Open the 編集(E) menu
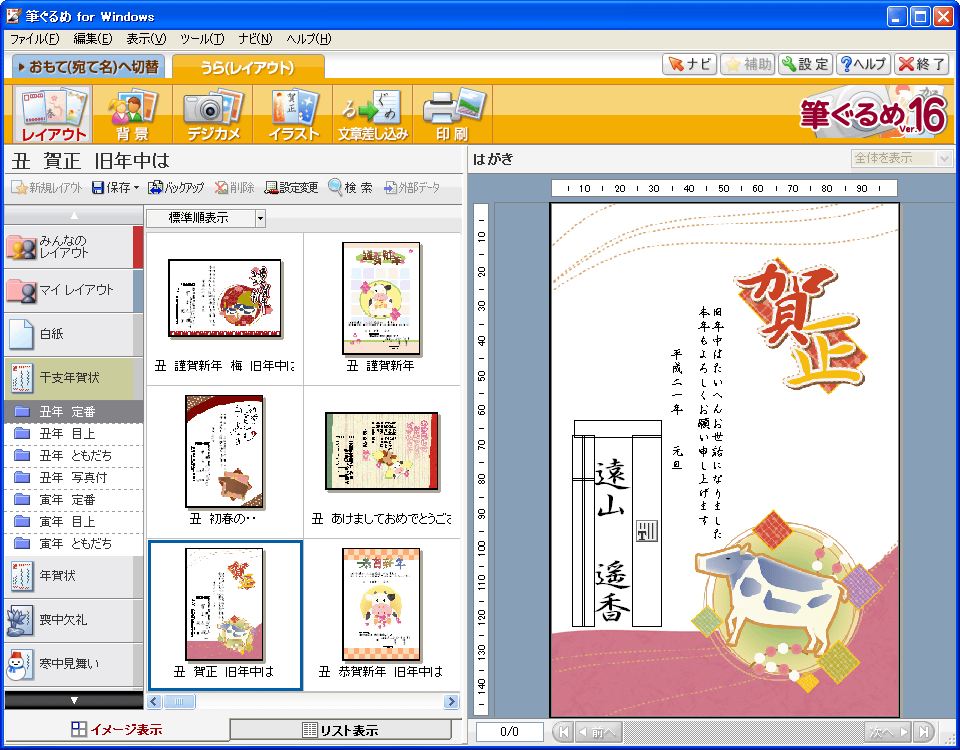 coord(92,39)
